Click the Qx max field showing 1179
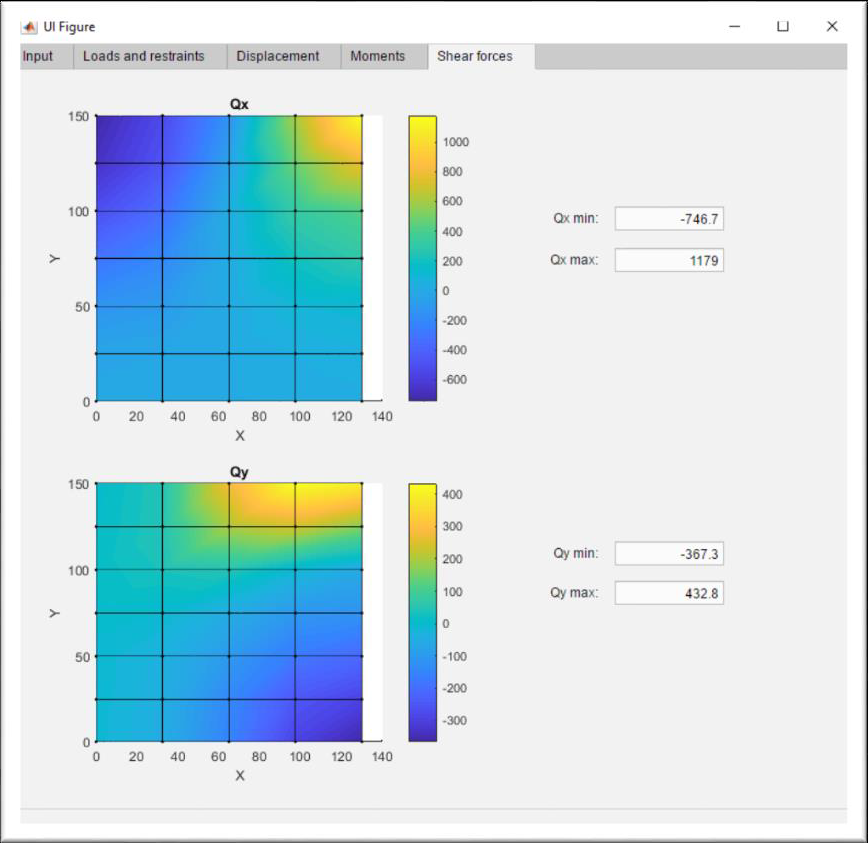The width and height of the screenshot is (868, 843). [x=669, y=258]
